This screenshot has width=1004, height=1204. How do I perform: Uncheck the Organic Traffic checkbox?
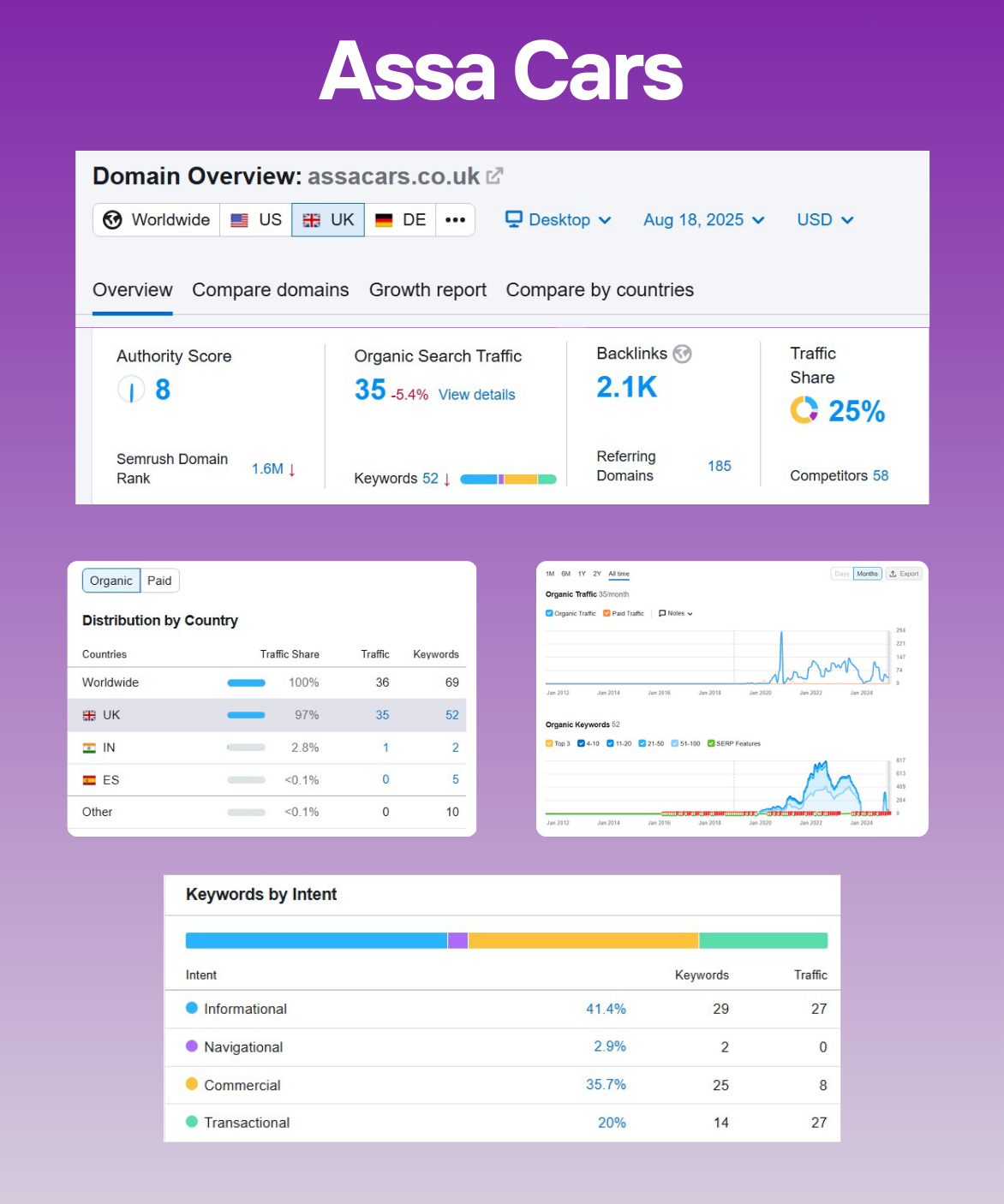[x=549, y=613]
